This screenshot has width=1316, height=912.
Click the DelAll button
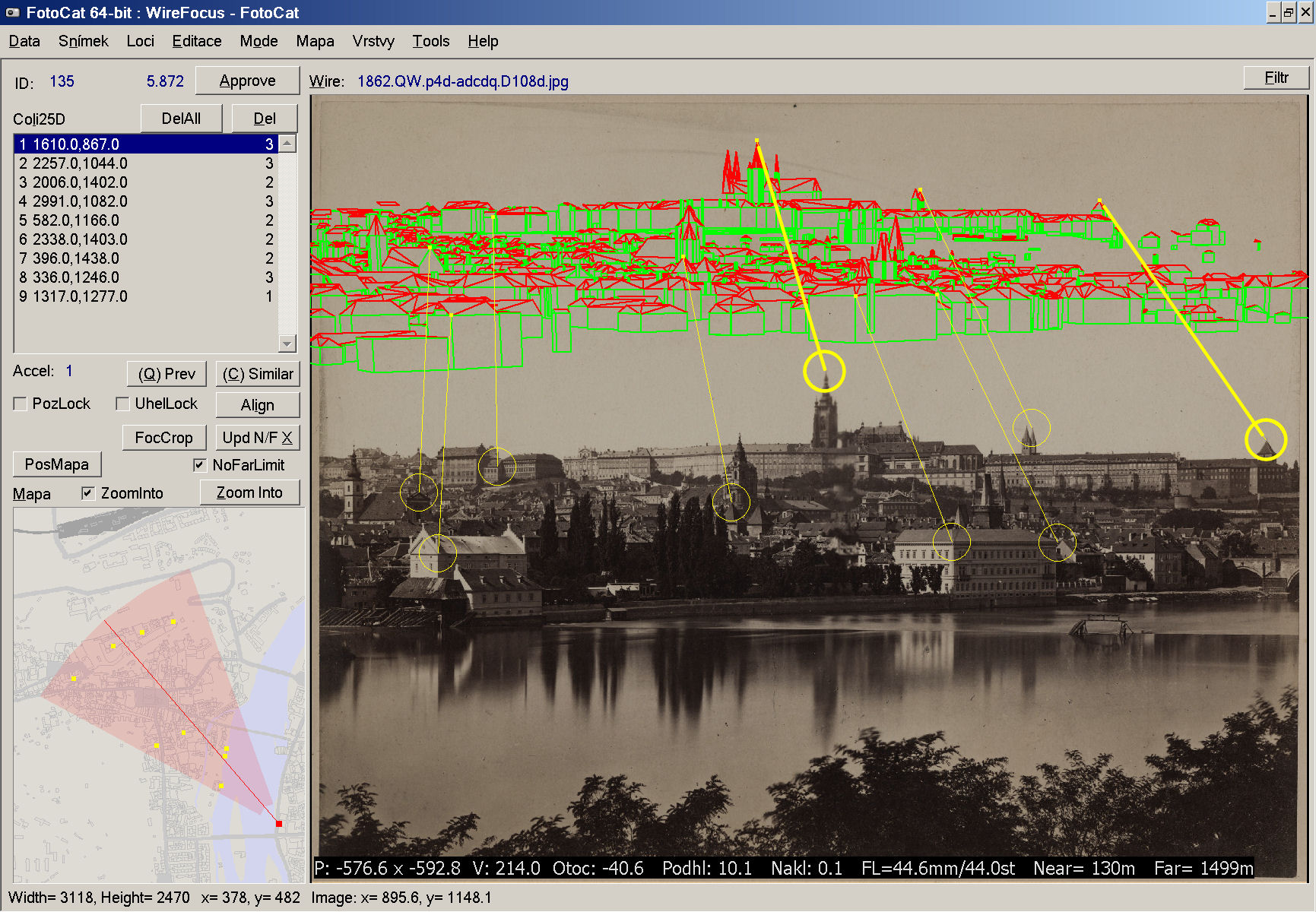point(181,119)
